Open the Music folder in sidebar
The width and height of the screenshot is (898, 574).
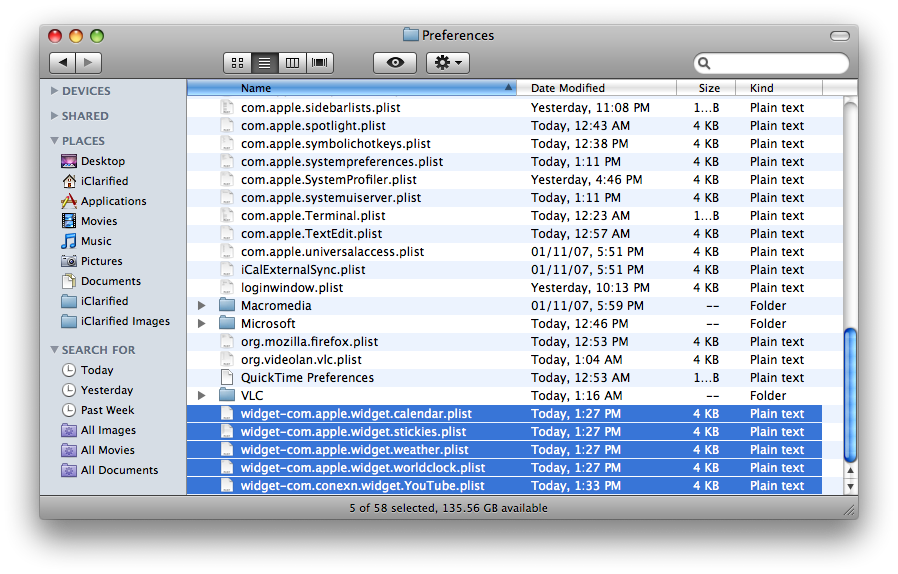pyautogui.click(x=96, y=241)
